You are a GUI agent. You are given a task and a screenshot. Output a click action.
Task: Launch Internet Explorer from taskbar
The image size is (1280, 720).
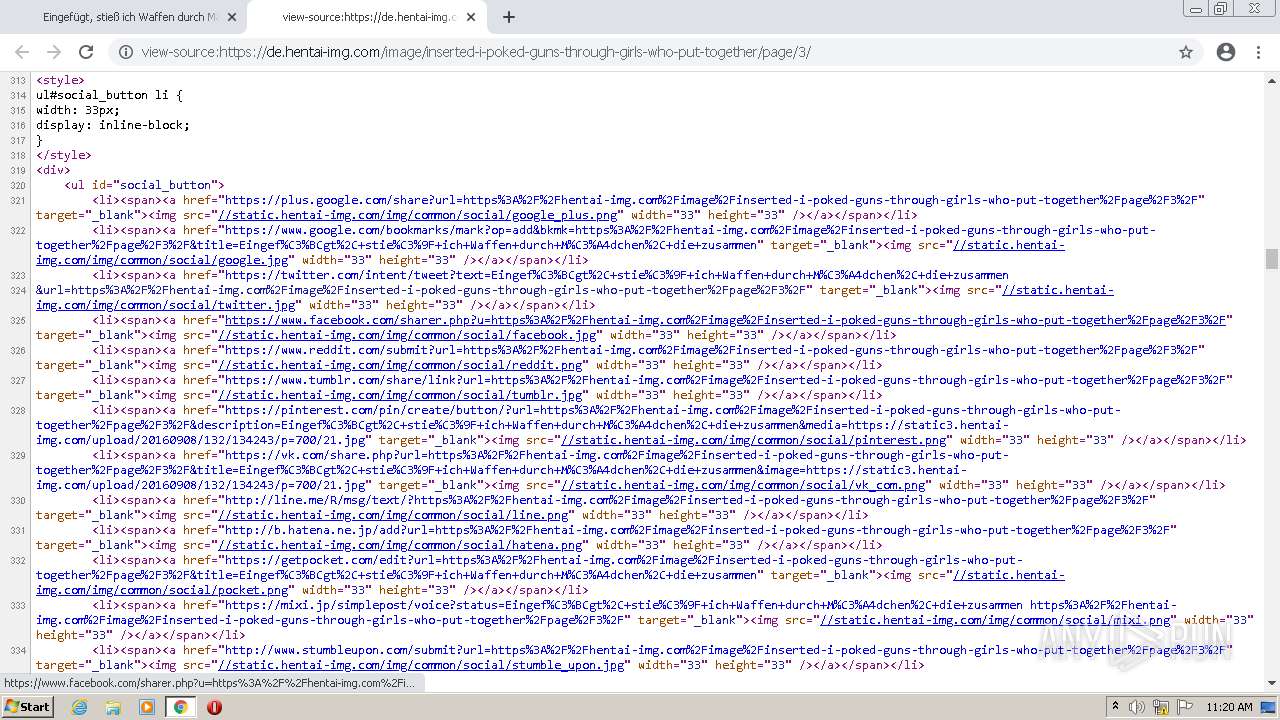click(79, 707)
